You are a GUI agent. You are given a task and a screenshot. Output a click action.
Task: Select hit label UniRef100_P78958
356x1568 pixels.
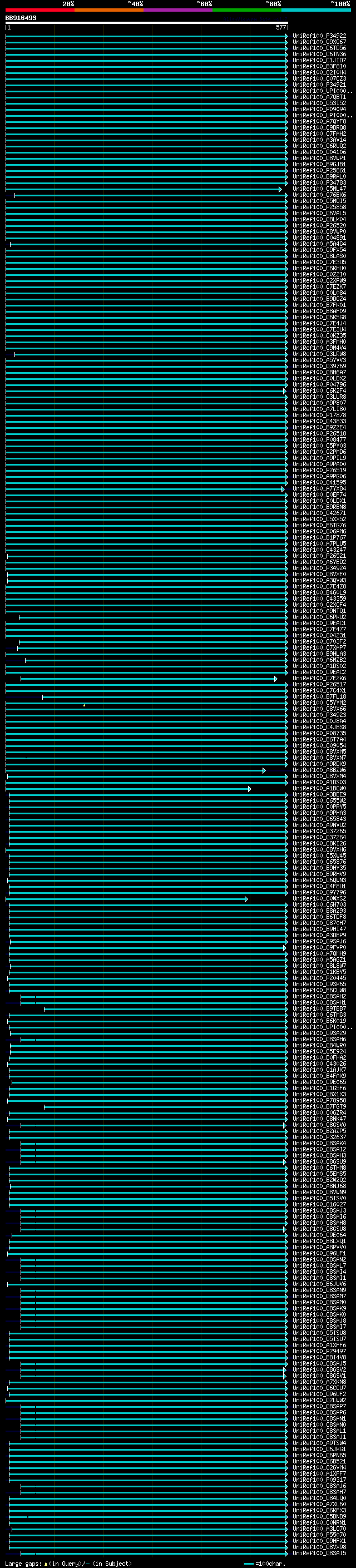(x=319, y=1101)
